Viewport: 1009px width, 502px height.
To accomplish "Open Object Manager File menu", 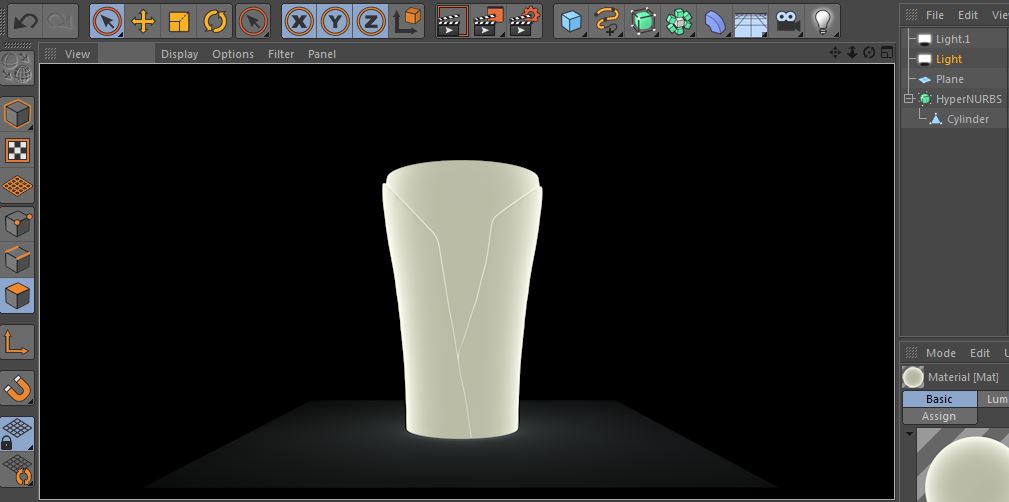I will [x=934, y=15].
